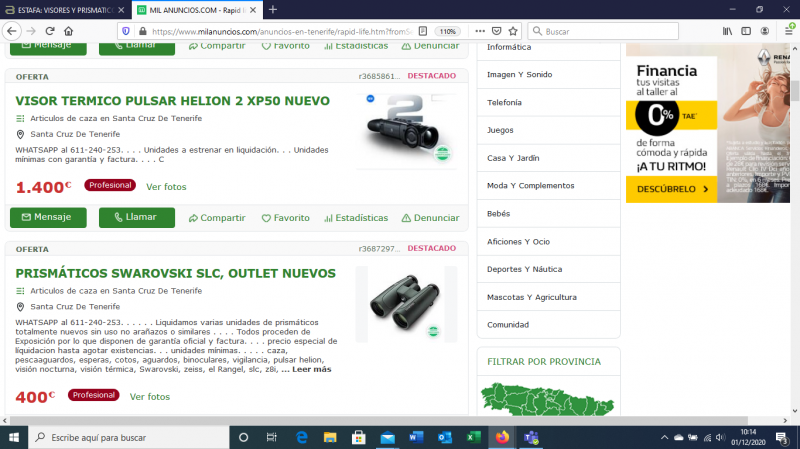Viewport: 800px width, 449px height.
Task: Click the 110% zoom level indicator
Action: [x=447, y=31]
